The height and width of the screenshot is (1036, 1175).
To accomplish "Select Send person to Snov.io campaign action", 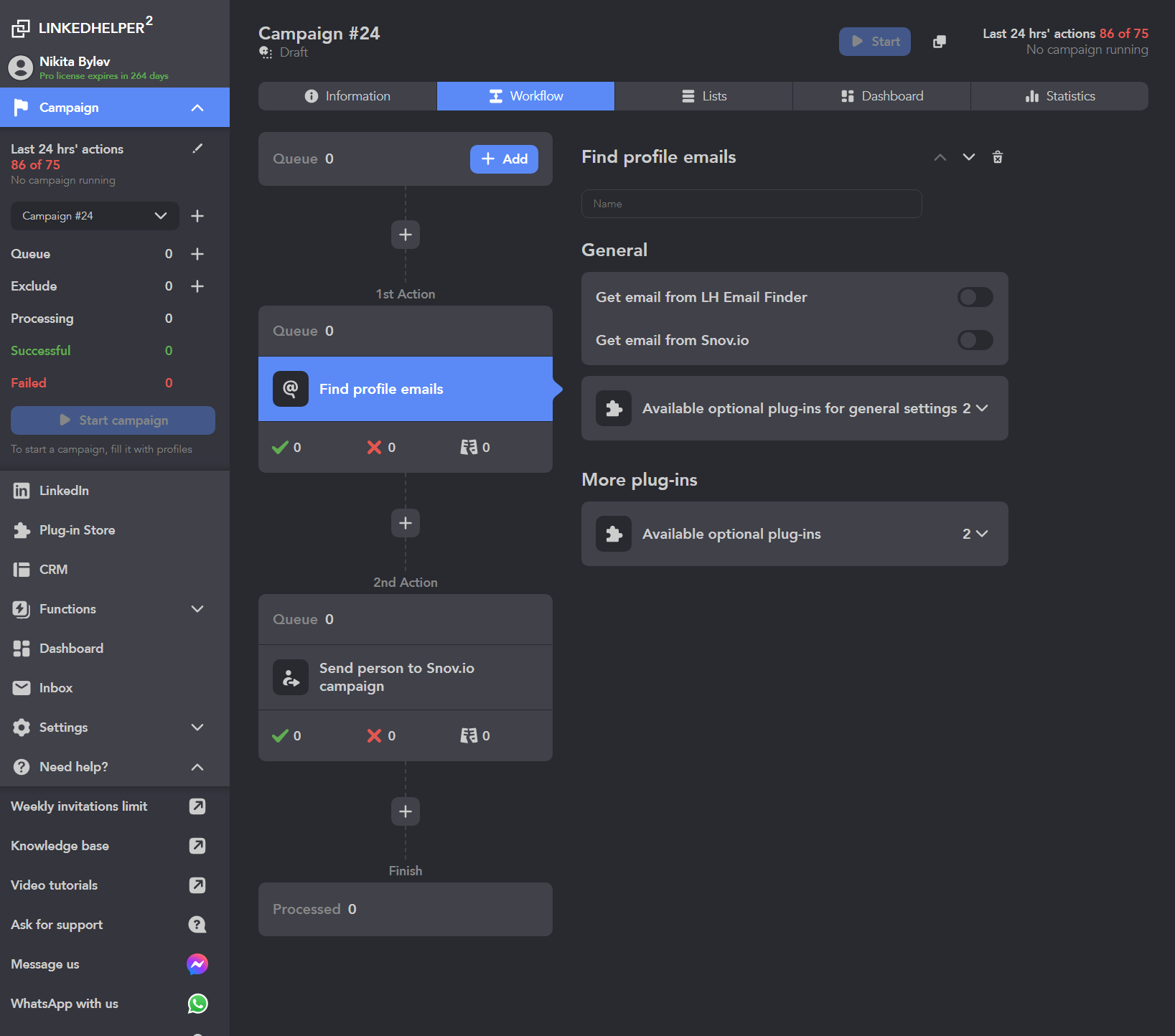I will pos(406,677).
